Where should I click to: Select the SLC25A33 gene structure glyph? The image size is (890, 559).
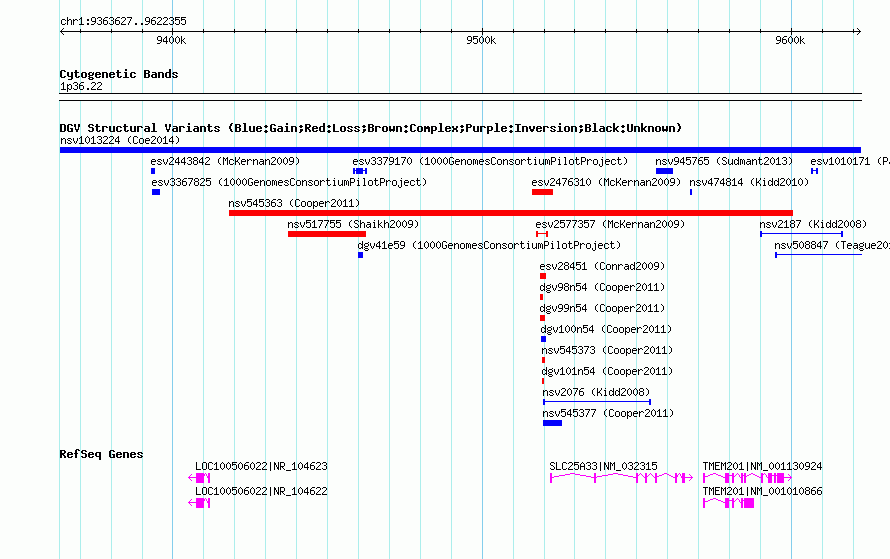[x=621, y=478]
